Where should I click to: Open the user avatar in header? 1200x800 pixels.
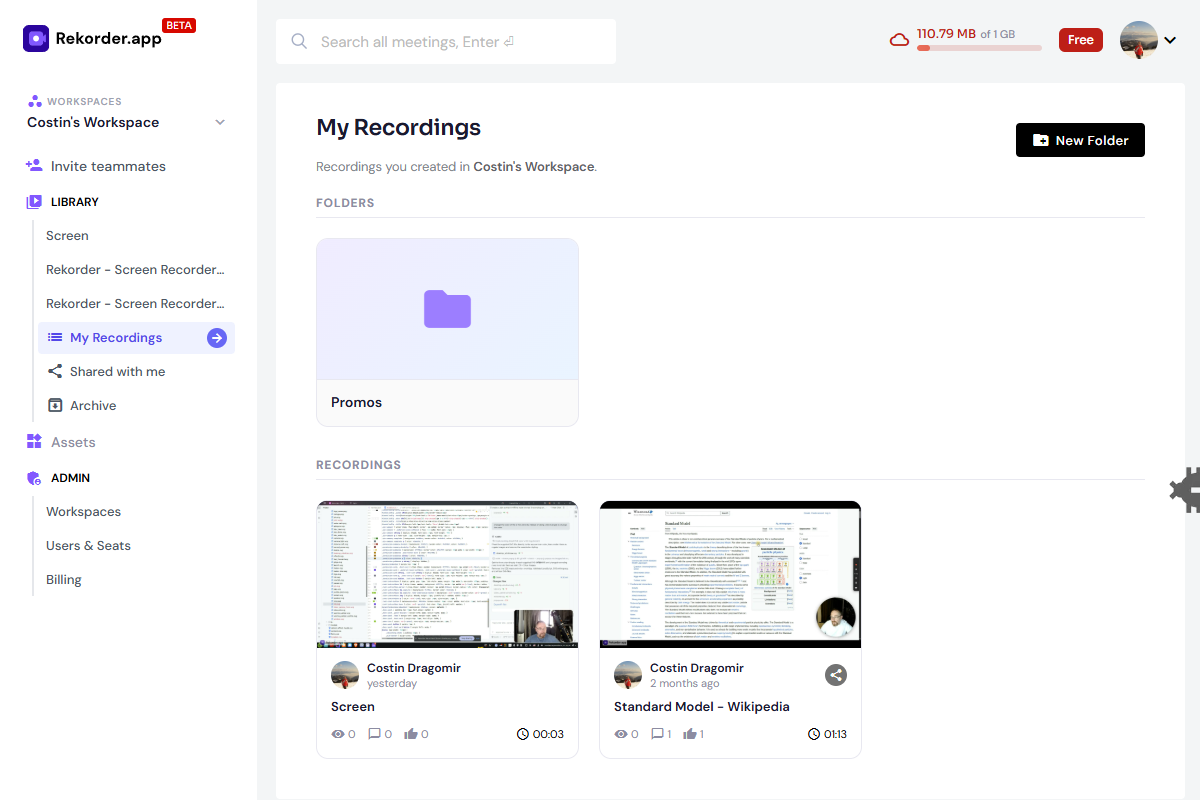1139,40
